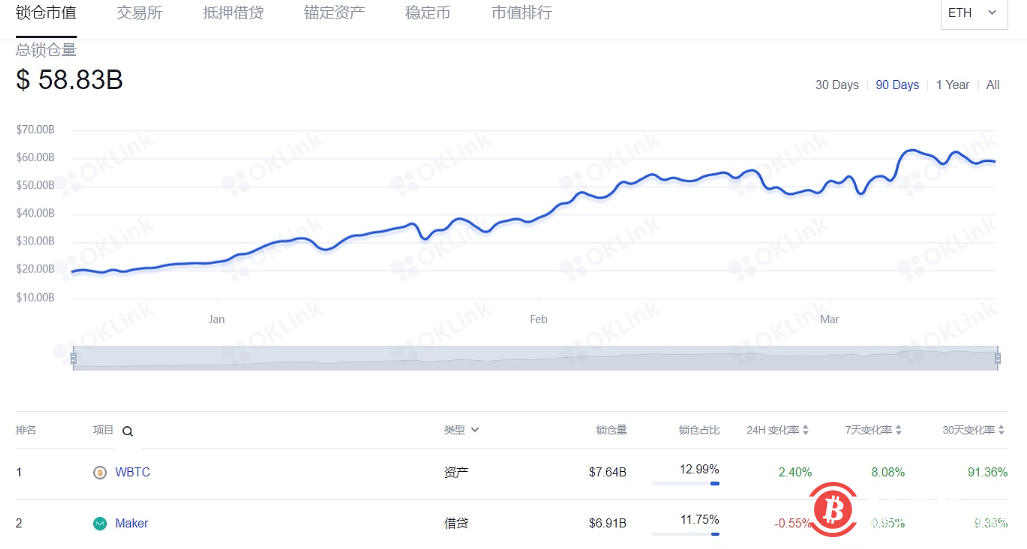Click the 借贷 type cell for Maker
Screen dimensions: 1027x549
pos(456,523)
